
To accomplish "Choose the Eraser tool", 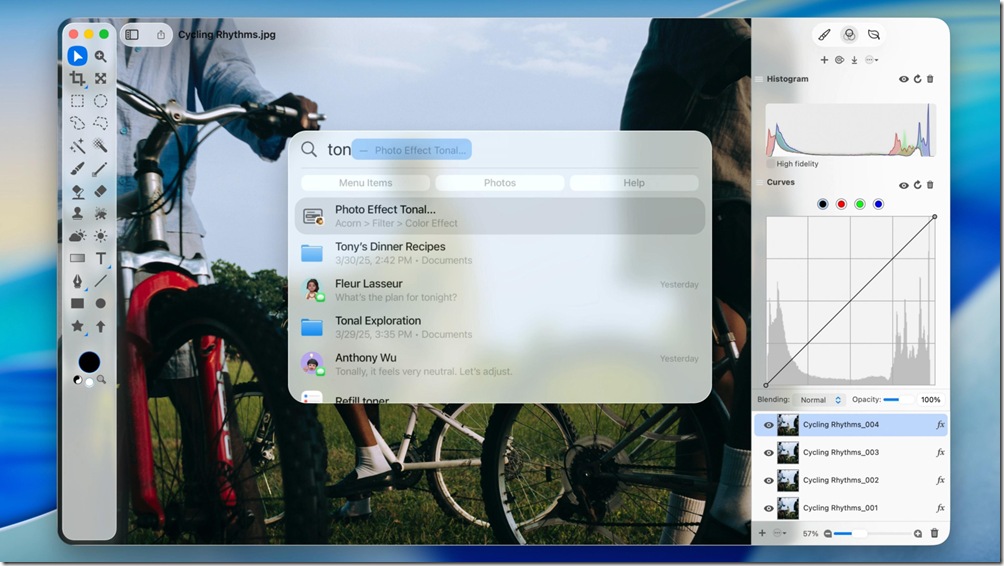I will pyautogui.click(x=101, y=191).
